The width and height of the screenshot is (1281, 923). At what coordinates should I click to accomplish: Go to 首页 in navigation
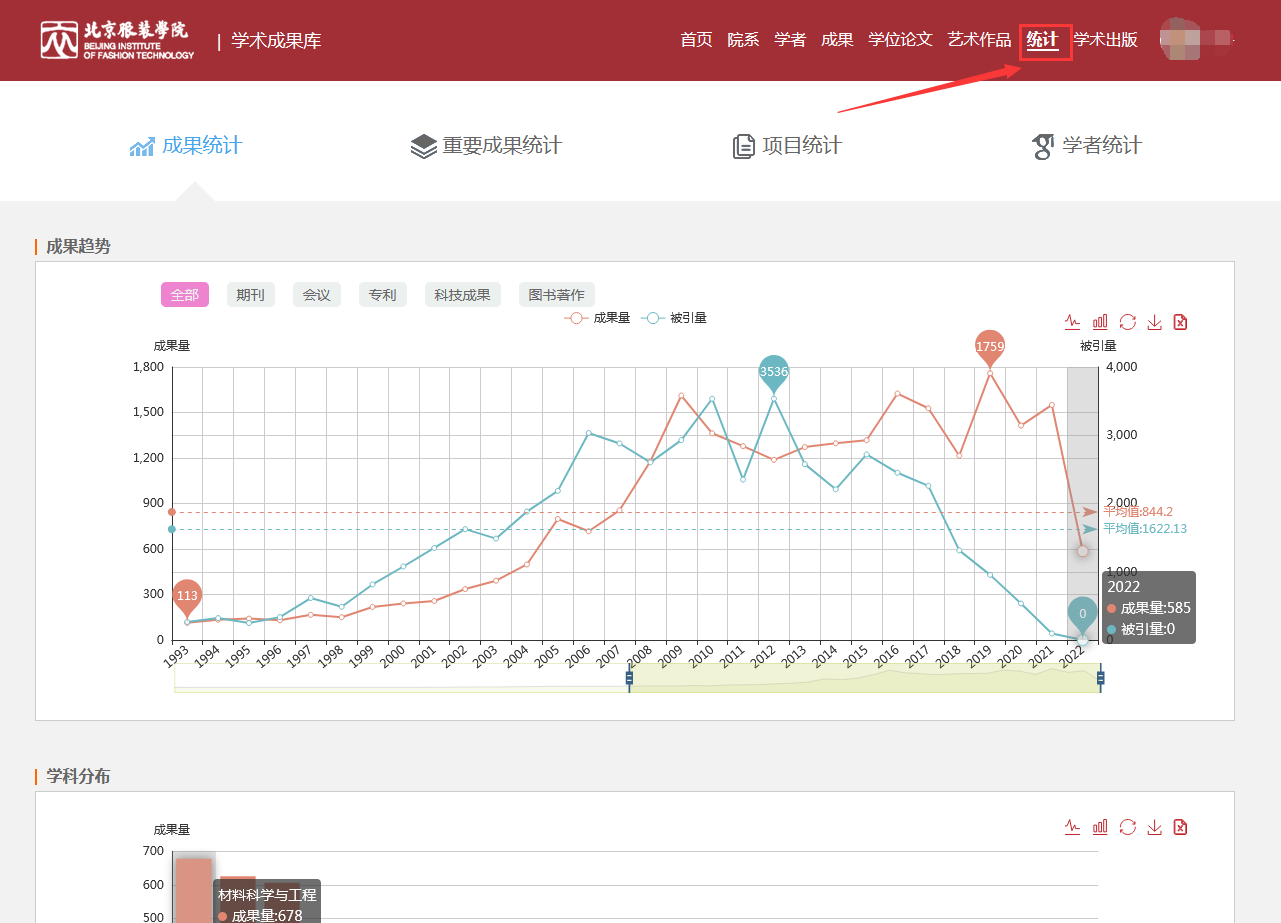point(696,40)
